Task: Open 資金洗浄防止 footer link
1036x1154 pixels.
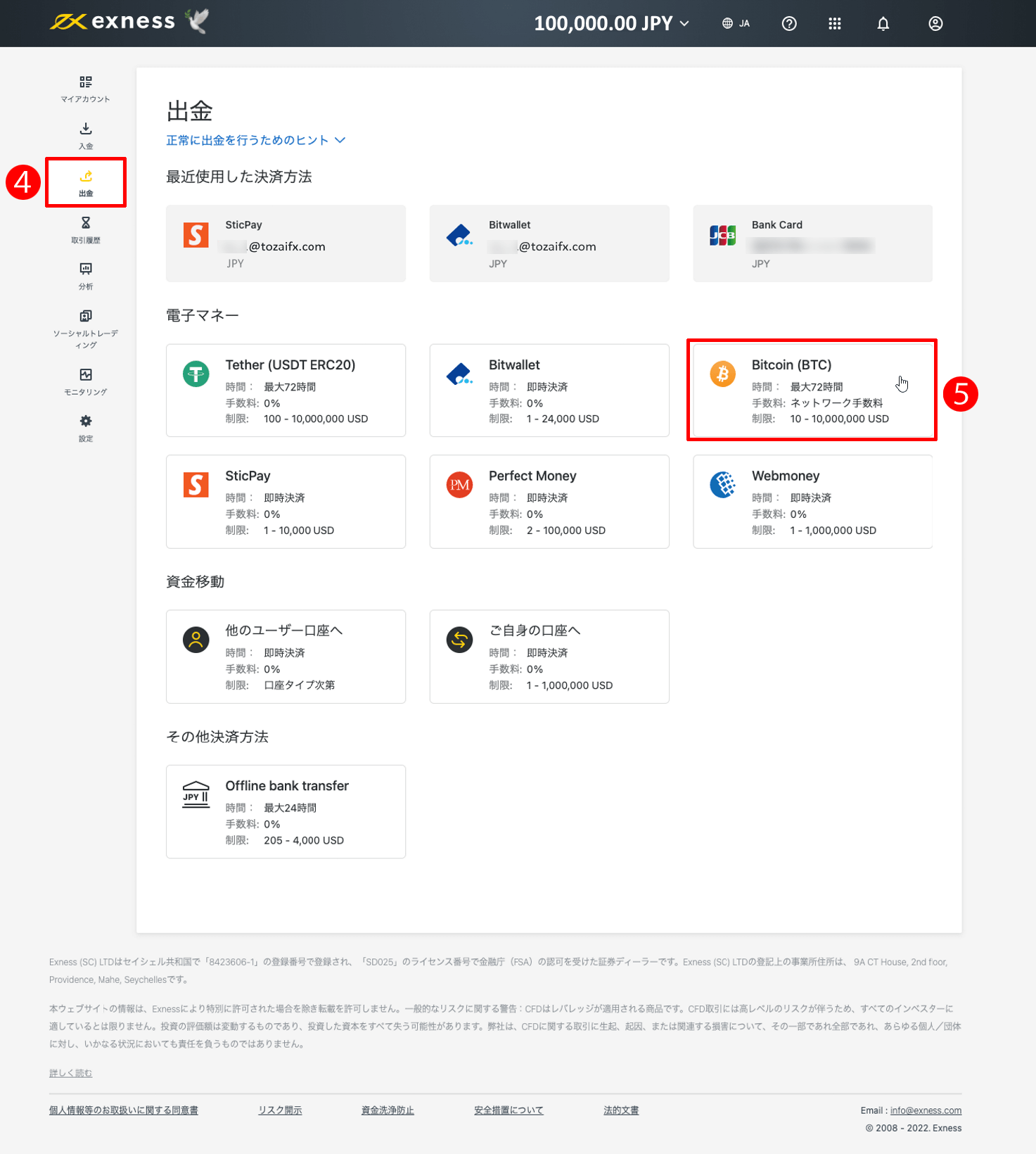Action: [388, 1110]
